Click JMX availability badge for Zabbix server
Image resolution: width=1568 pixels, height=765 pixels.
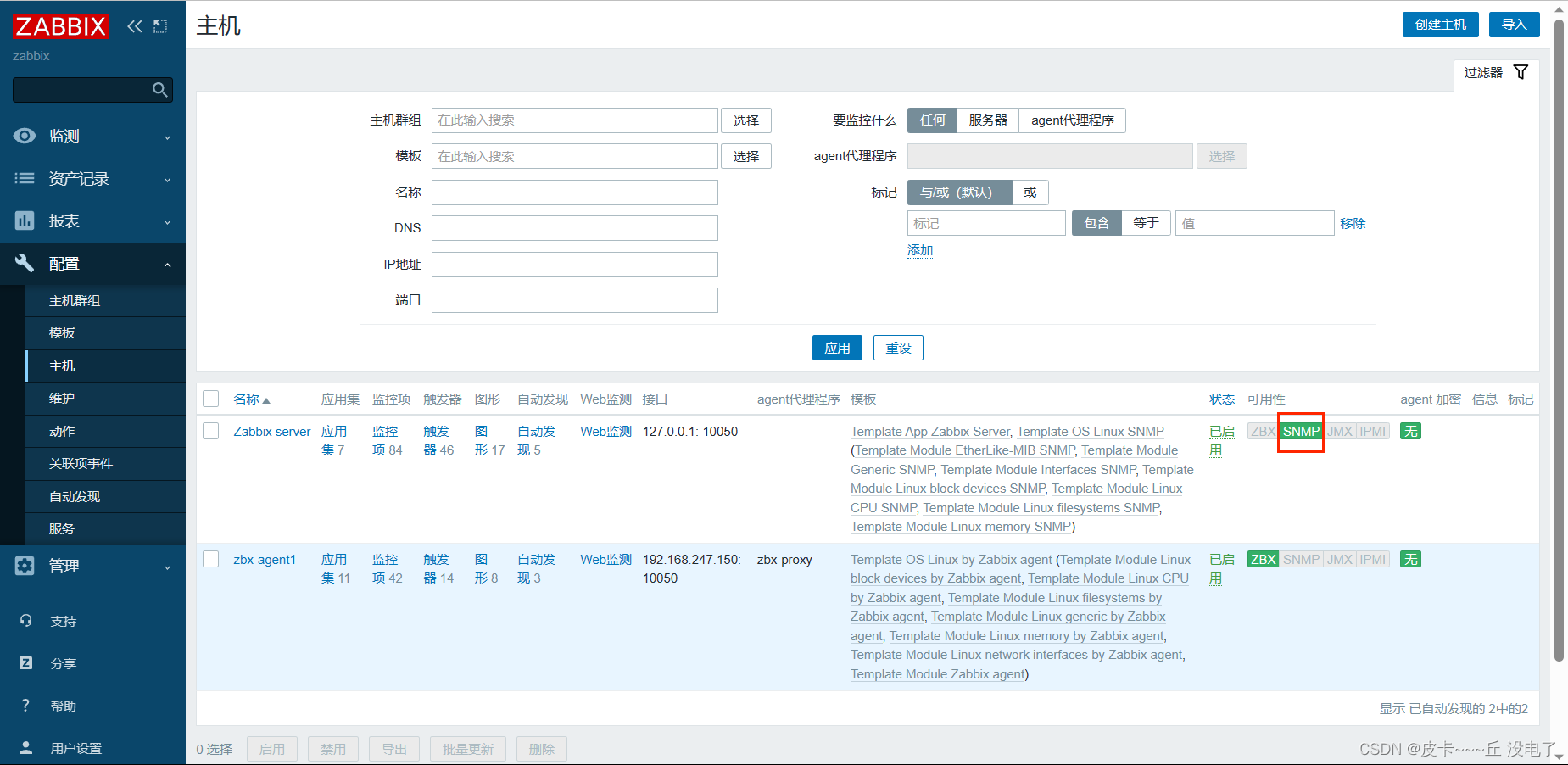click(x=1340, y=432)
